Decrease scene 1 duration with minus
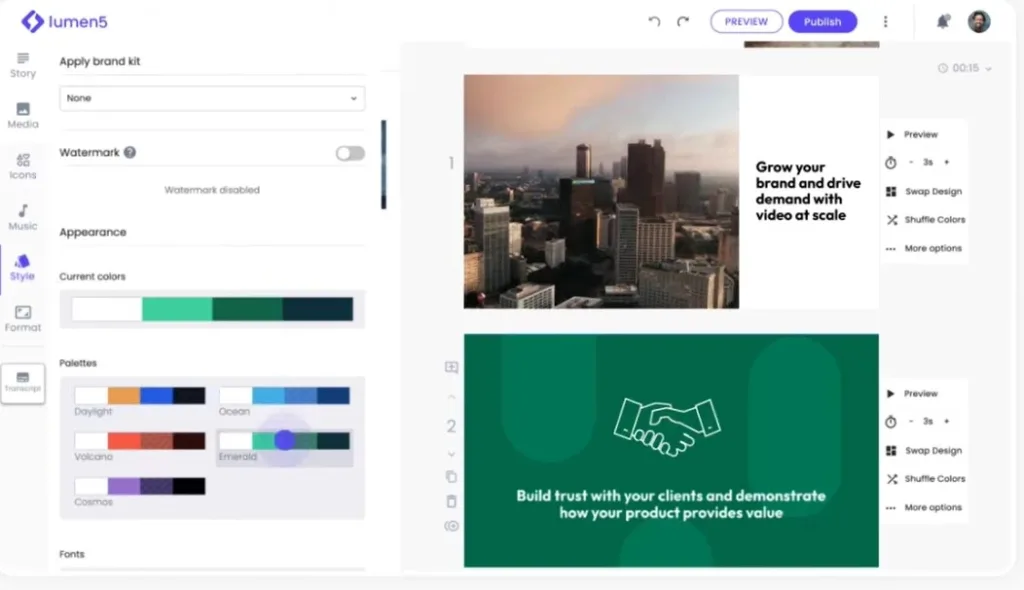The width and height of the screenshot is (1024, 590). pos(911,162)
